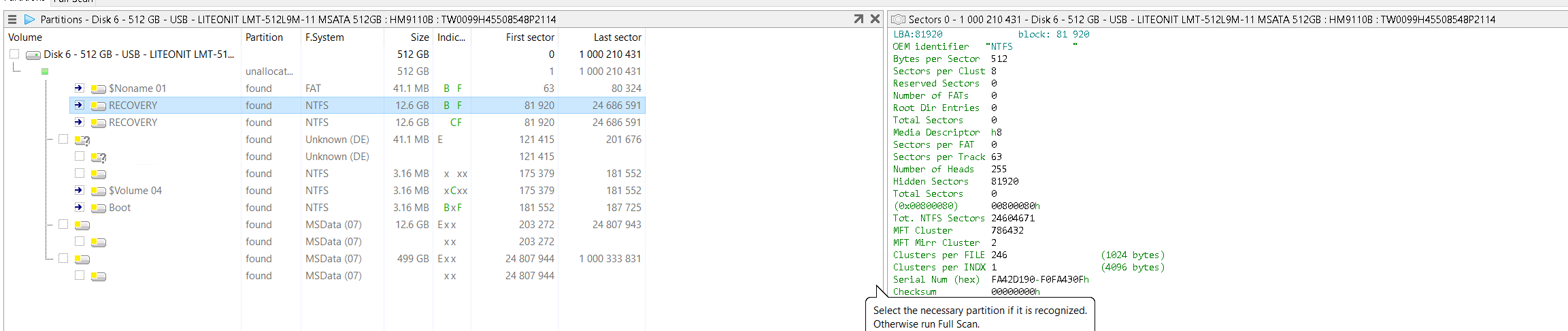The height and width of the screenshot is (331, 1568).
Task: Click the last sector value 187 725
Action: [x=624, y=208]
